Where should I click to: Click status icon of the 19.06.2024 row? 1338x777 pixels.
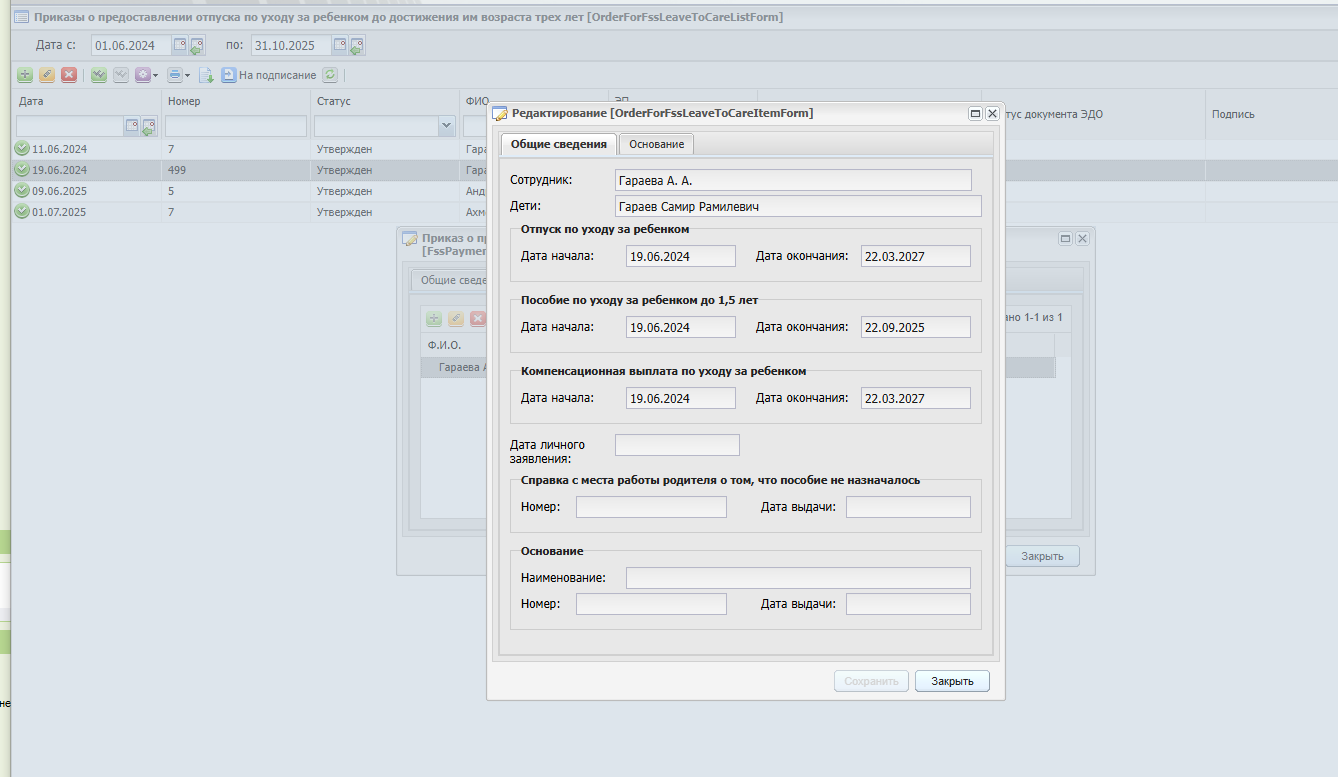click(22, 170)
